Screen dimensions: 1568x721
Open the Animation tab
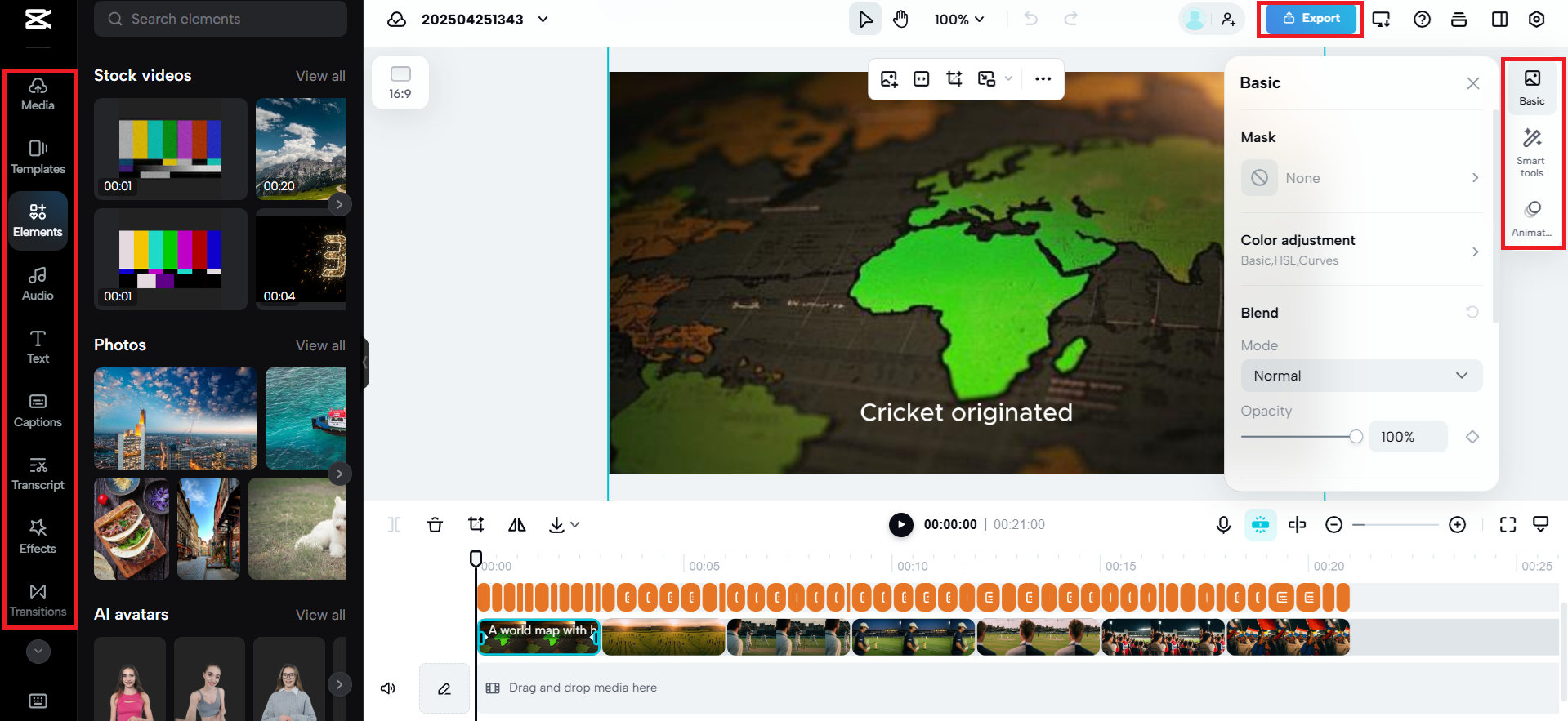point(1532,219)
